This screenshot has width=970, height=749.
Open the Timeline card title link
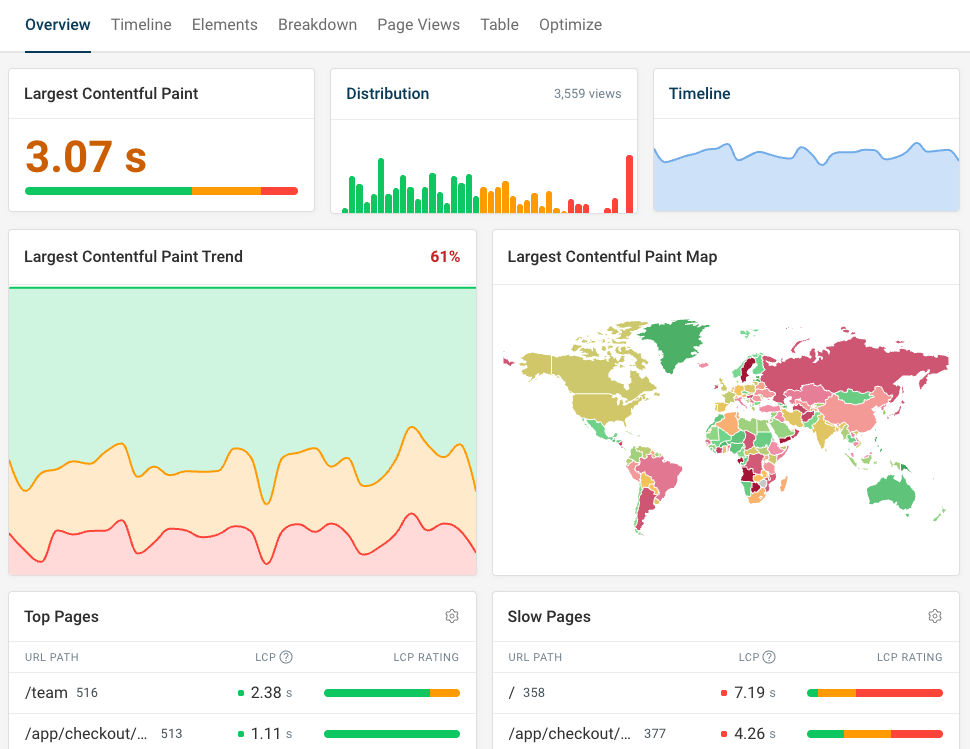tap(700, 93)
